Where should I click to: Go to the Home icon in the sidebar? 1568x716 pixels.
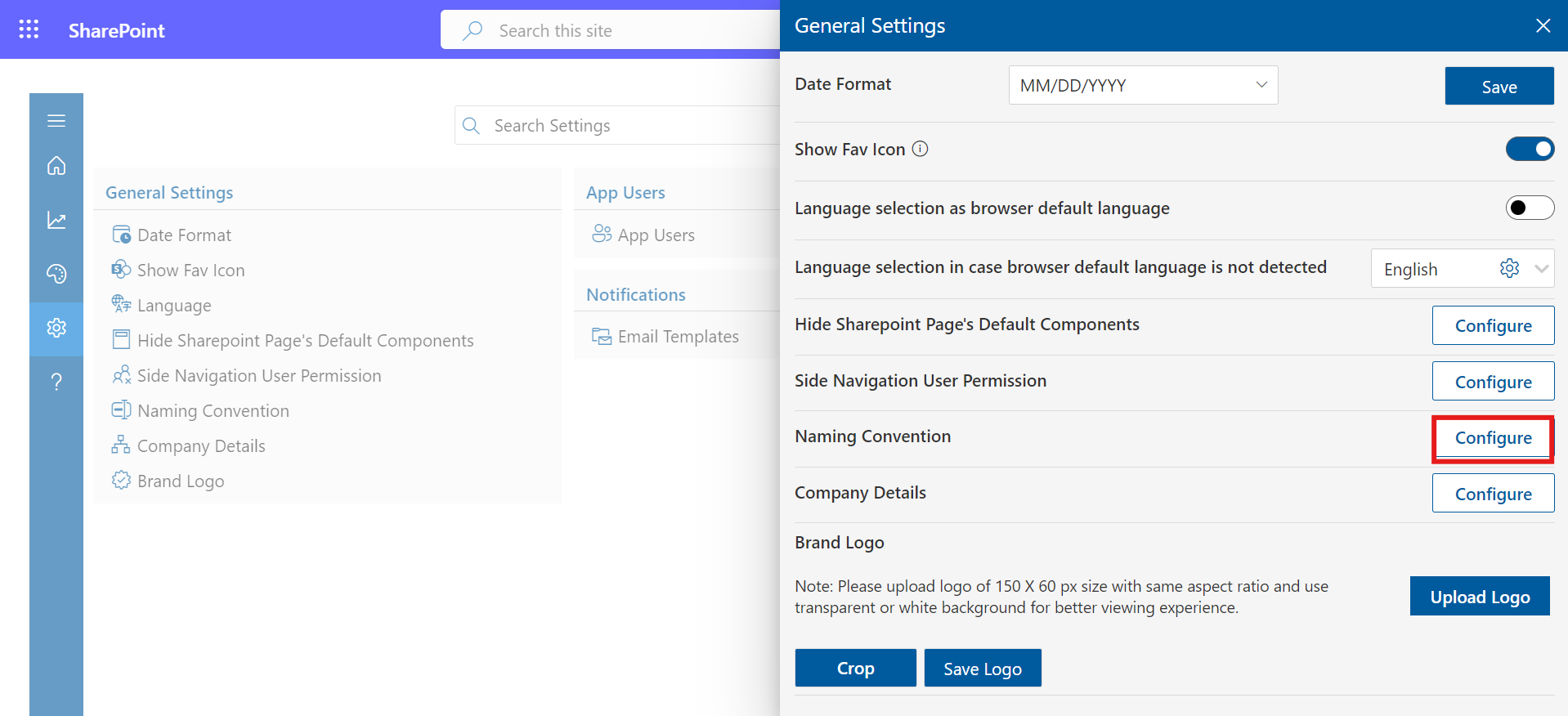[x=56, y=166]
